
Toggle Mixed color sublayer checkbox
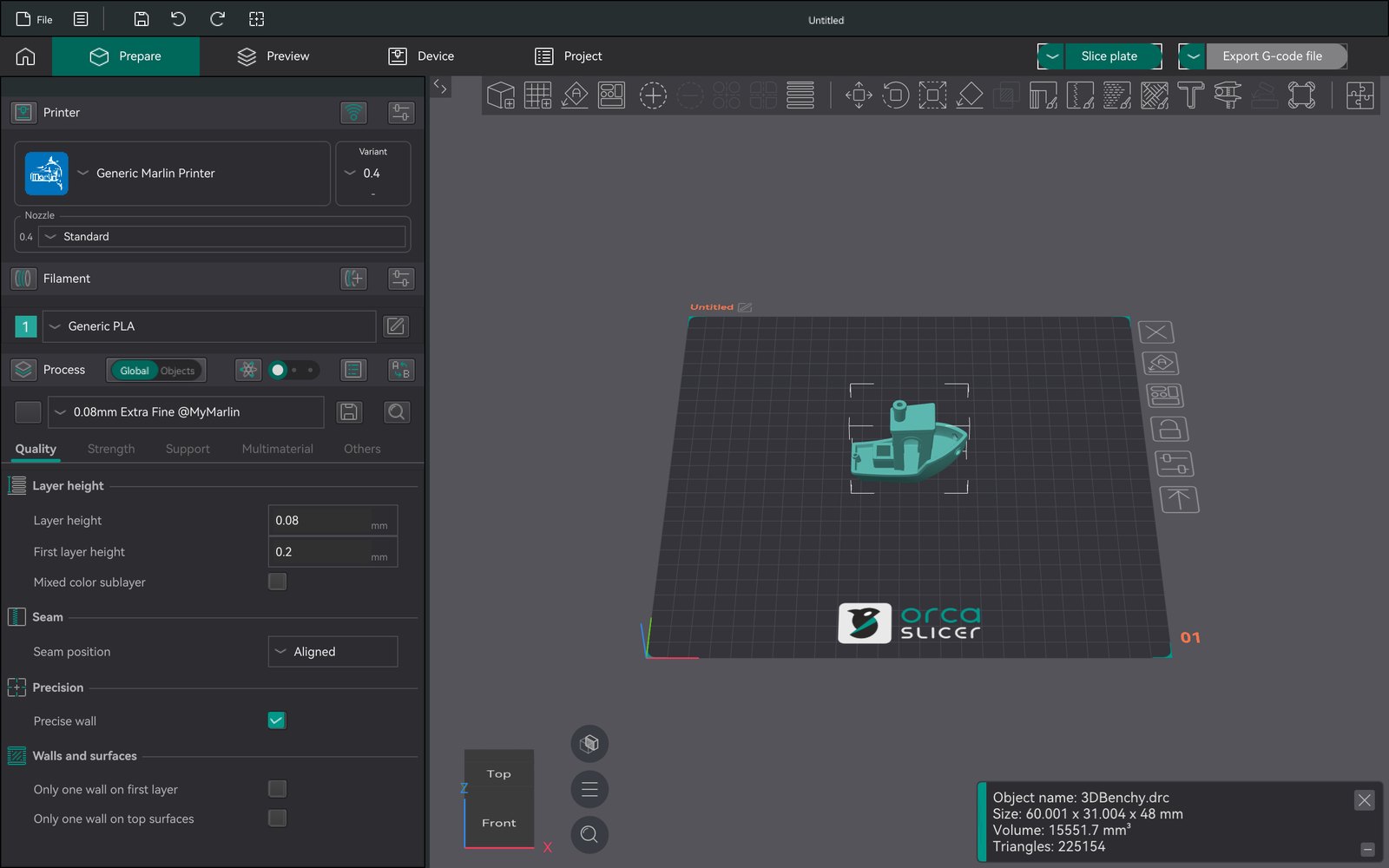click(277, 582)
